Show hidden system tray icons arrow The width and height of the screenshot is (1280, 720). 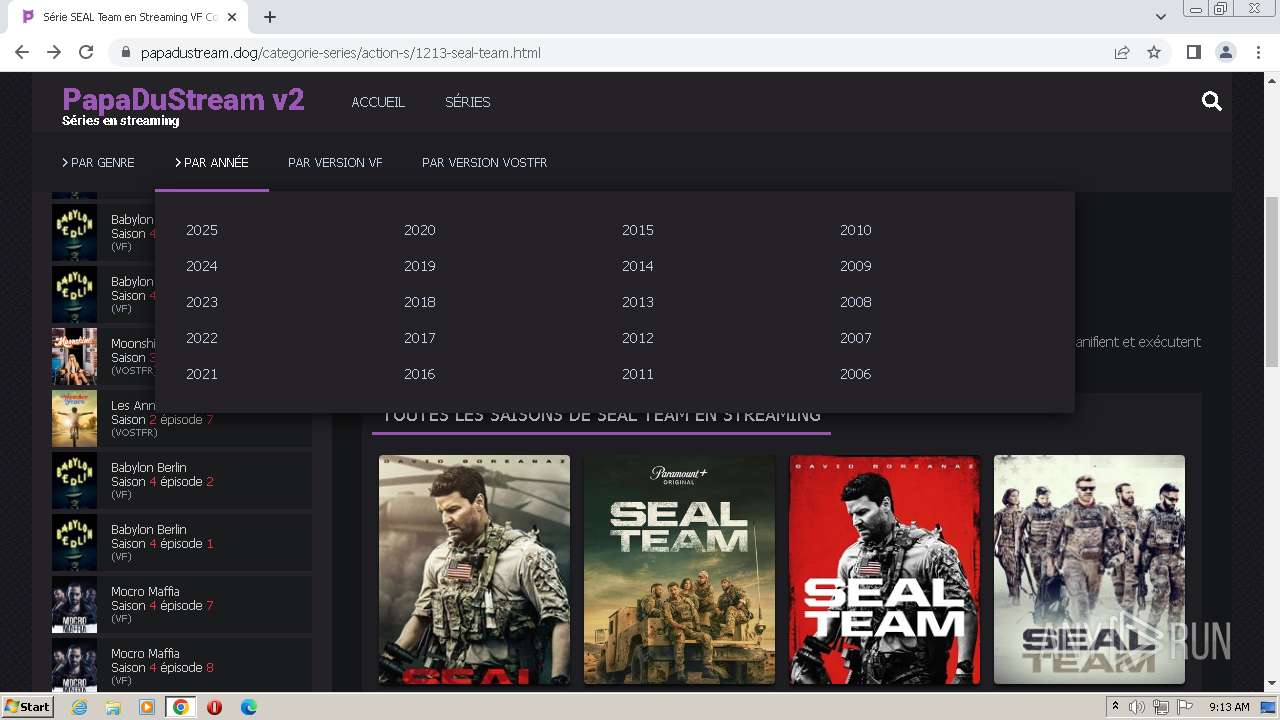coord(1116,707)
